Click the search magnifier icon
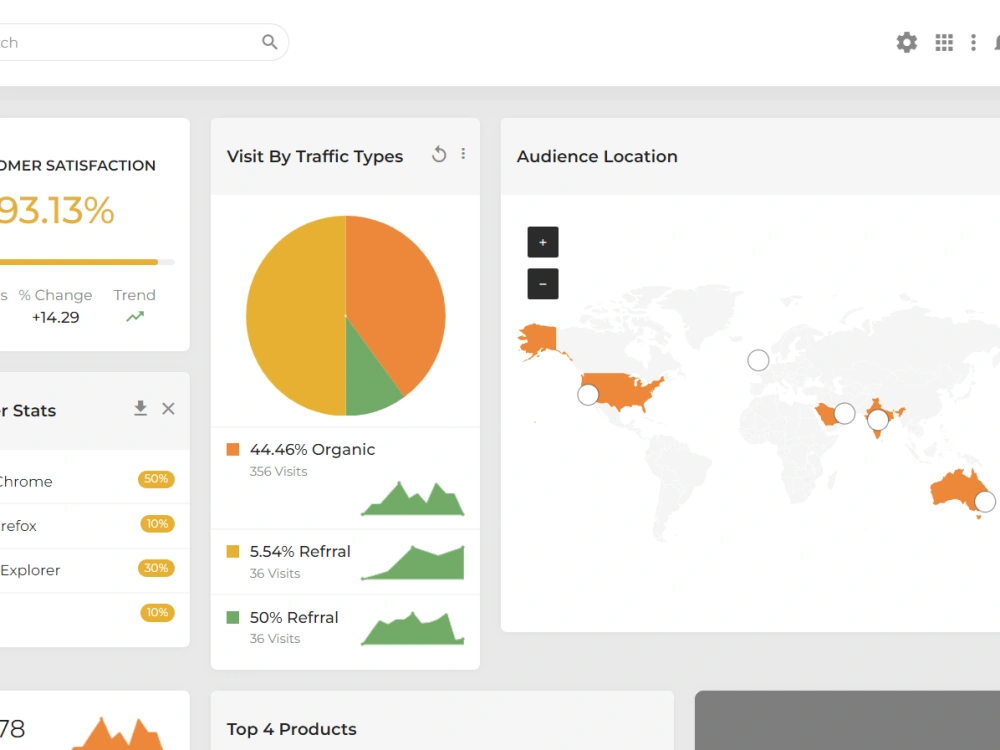 269,42
